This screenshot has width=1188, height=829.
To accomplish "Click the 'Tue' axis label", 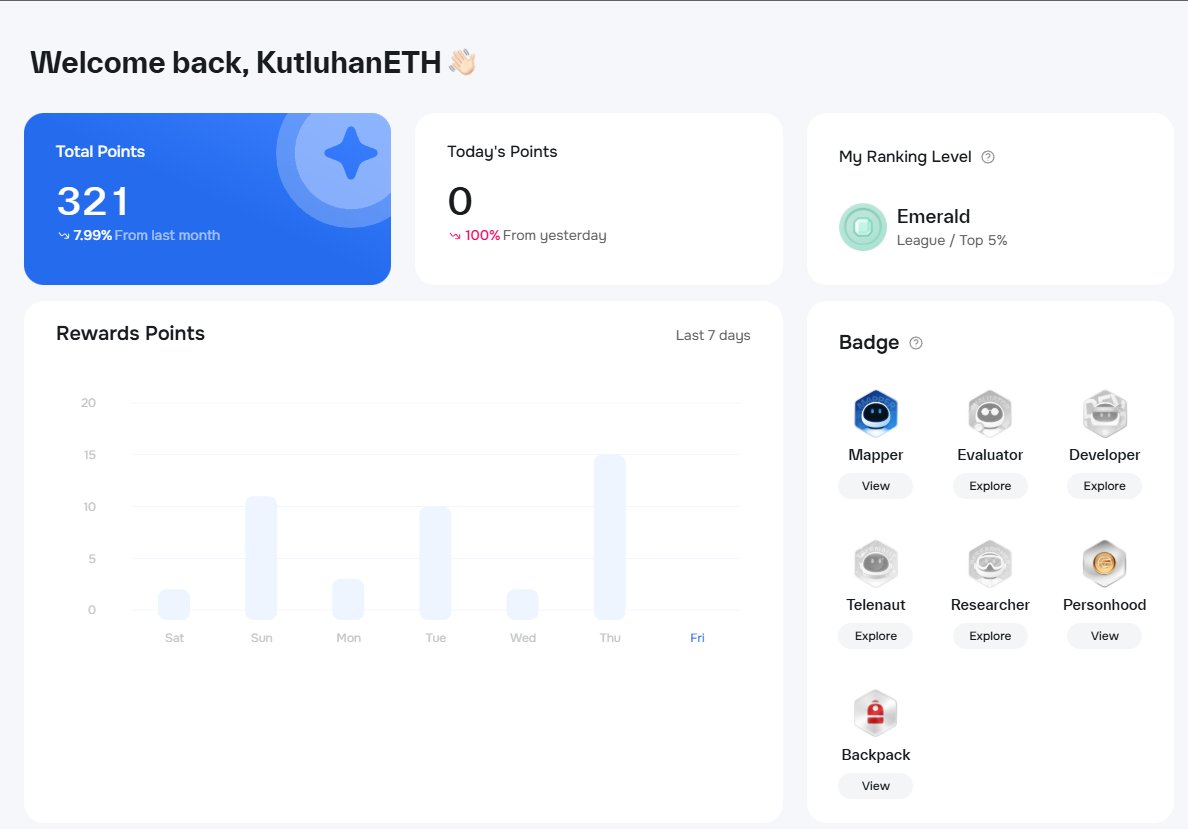I will pyautogui.click(x=436, y=638).
